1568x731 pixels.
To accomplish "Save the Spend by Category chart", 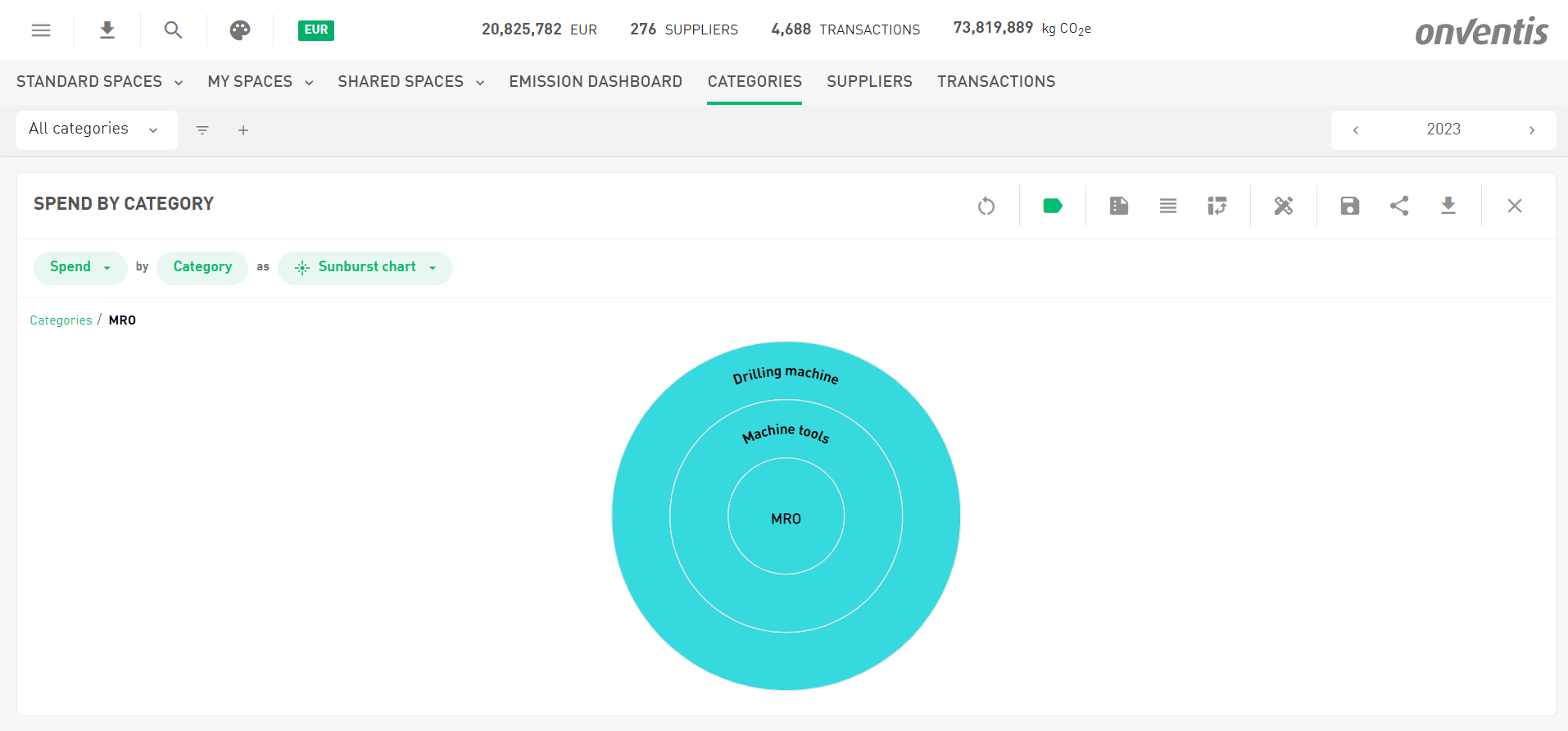I will [x=1350, y=206].
